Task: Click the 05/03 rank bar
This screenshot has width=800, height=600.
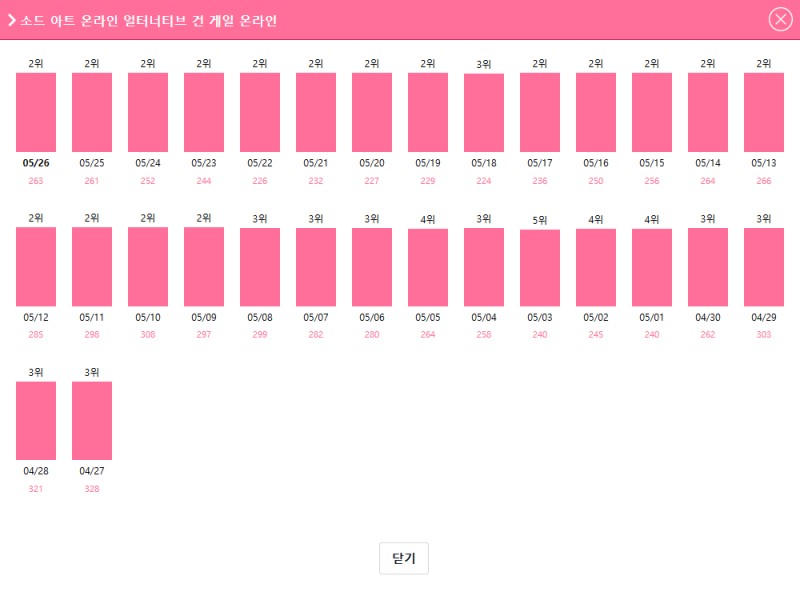Action: [x=540, y=268]
